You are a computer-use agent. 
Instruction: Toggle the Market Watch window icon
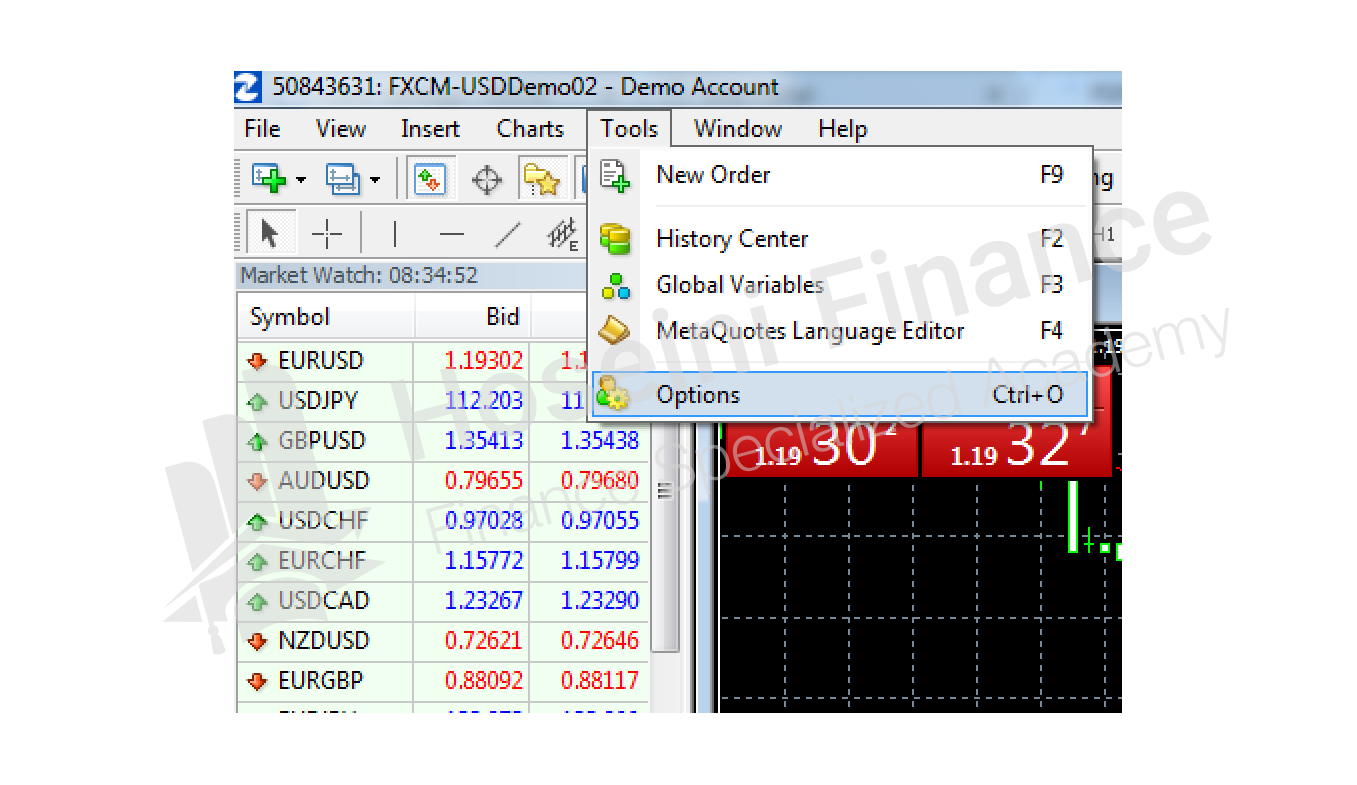point(431,180)
